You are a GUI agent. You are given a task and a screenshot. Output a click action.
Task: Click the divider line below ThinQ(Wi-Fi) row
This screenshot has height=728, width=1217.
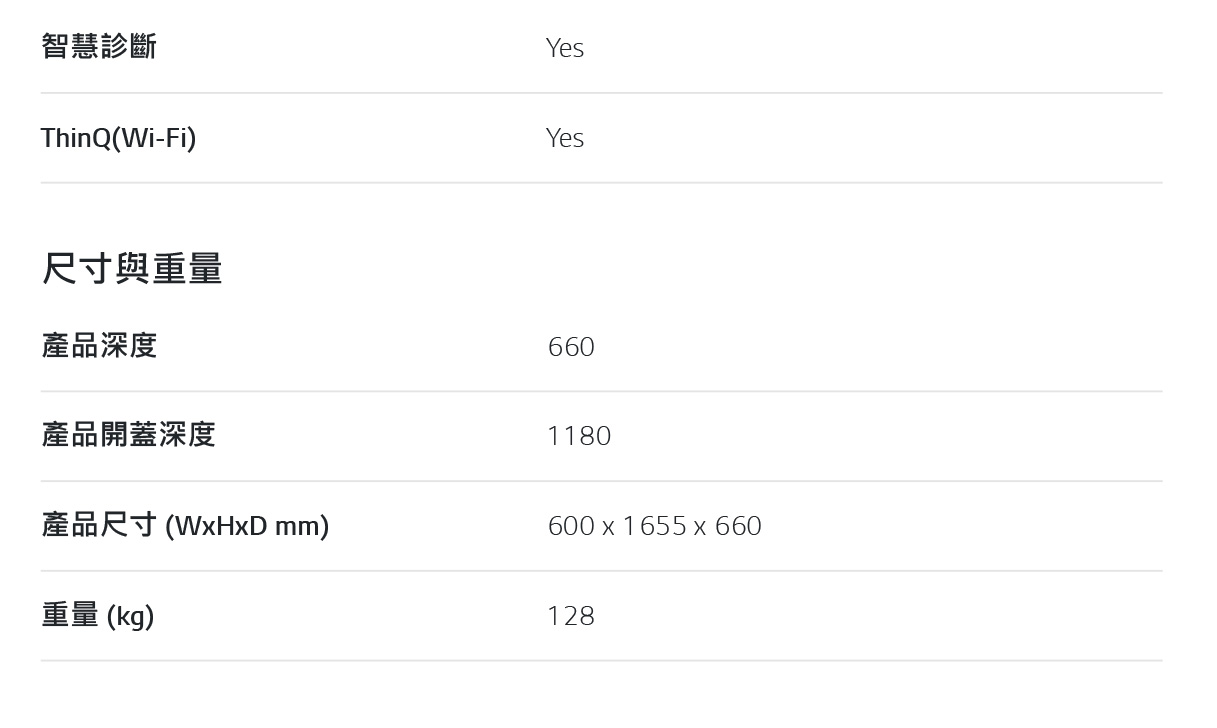[x=601, y=183]
